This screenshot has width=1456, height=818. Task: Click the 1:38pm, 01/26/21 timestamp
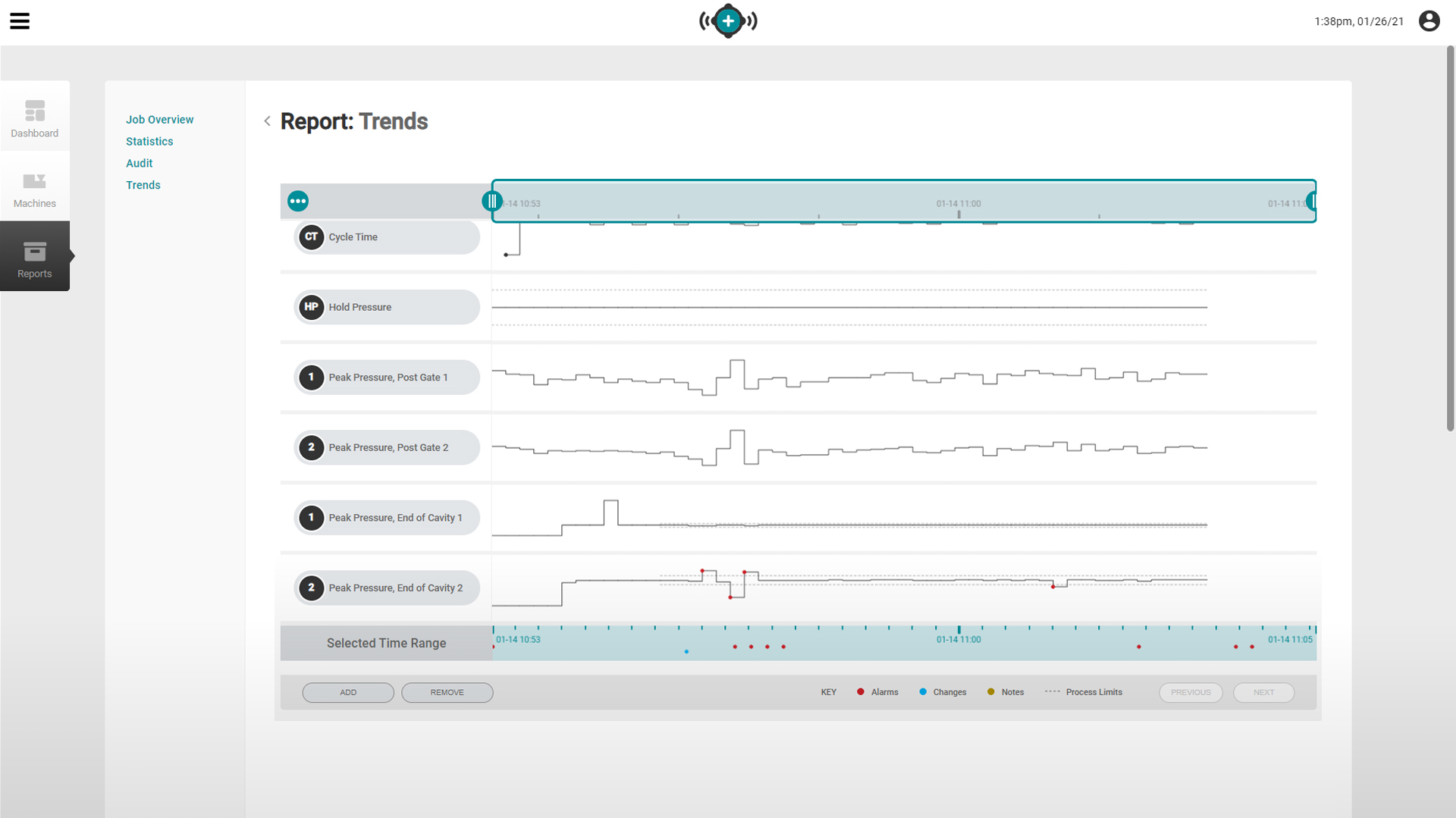(1359, 21)
